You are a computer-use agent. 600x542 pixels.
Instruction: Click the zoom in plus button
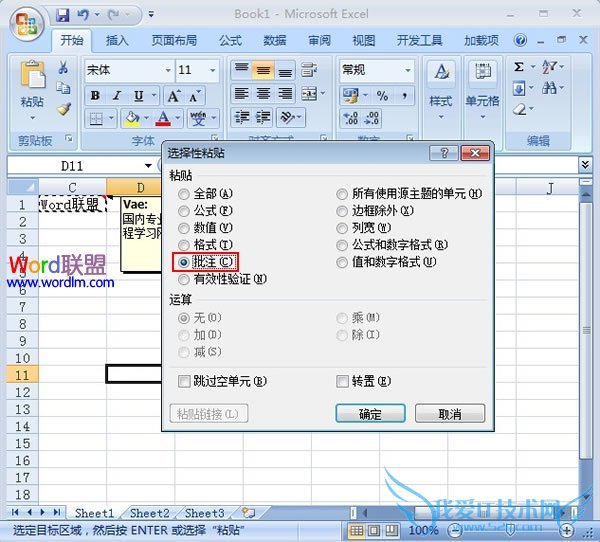tap(567, 531)
